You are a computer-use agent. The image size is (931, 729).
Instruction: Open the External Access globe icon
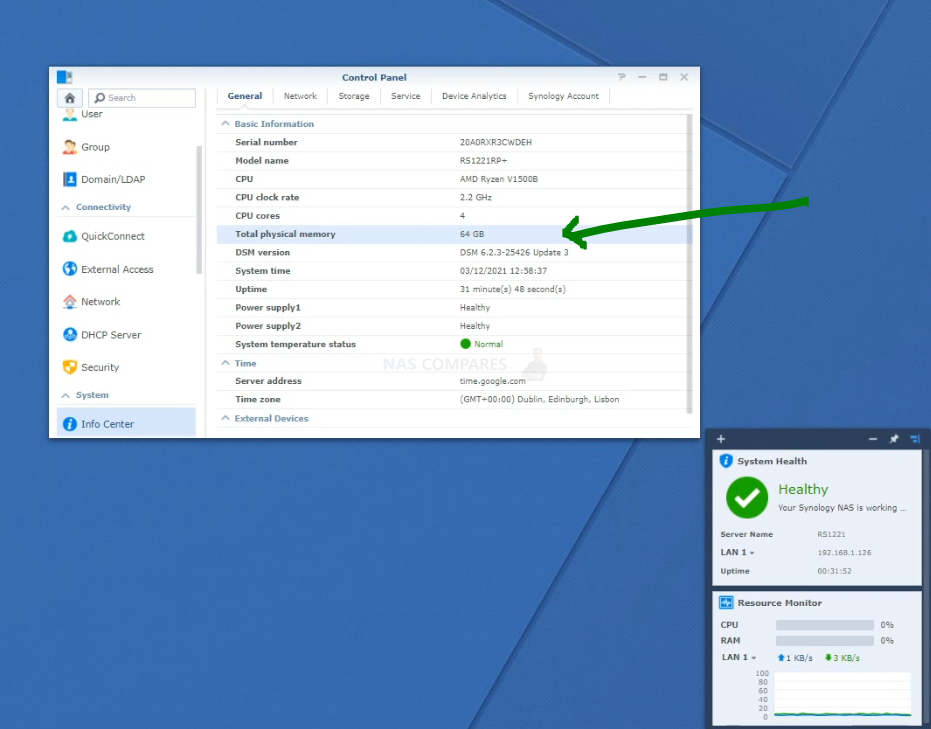(x=69, y=269)
